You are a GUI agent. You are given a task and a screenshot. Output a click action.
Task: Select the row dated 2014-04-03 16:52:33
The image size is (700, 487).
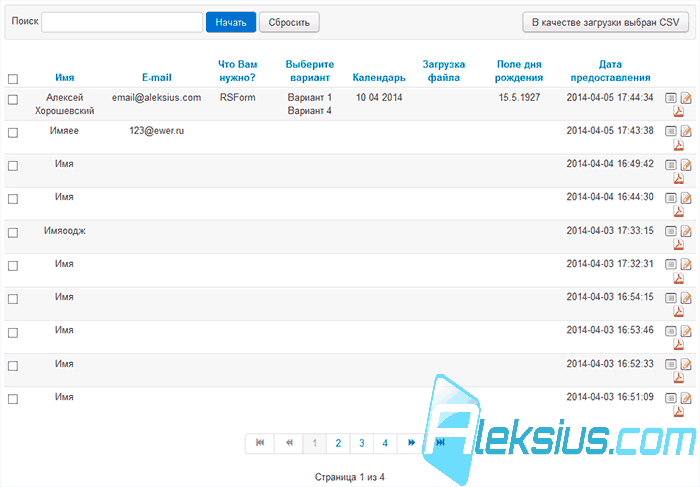[13, 366]
